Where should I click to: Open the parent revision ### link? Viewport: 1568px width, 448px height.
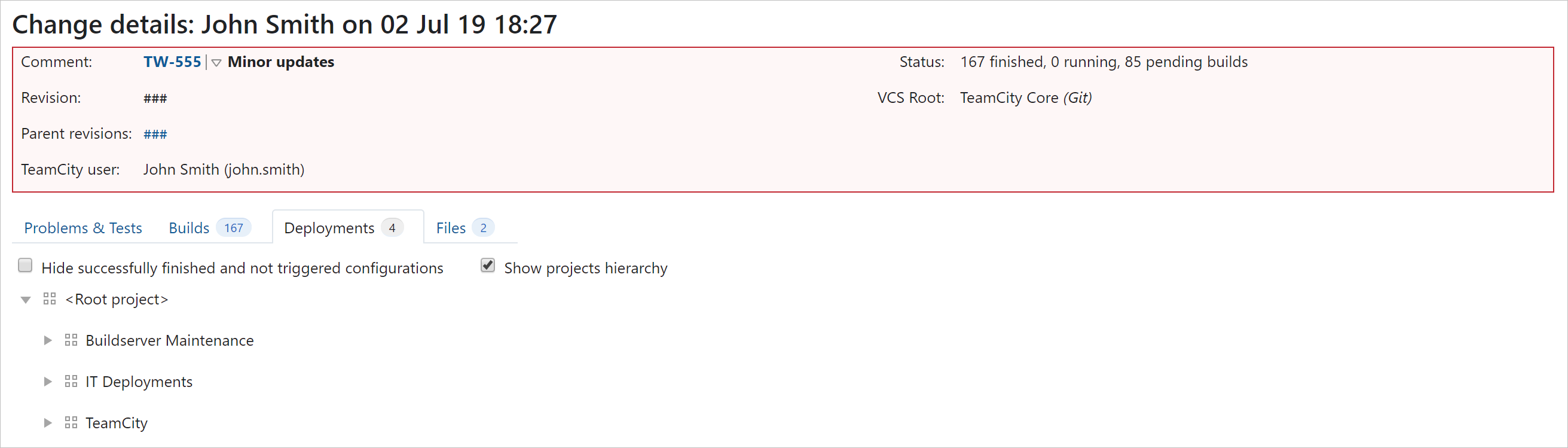coord(155,135)
